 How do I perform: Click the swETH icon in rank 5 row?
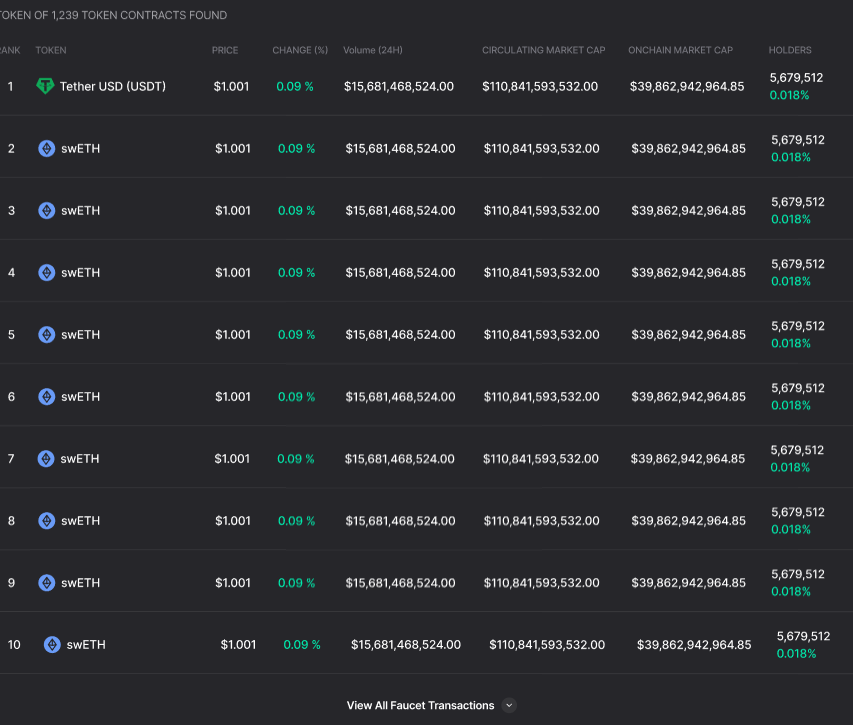47,334
